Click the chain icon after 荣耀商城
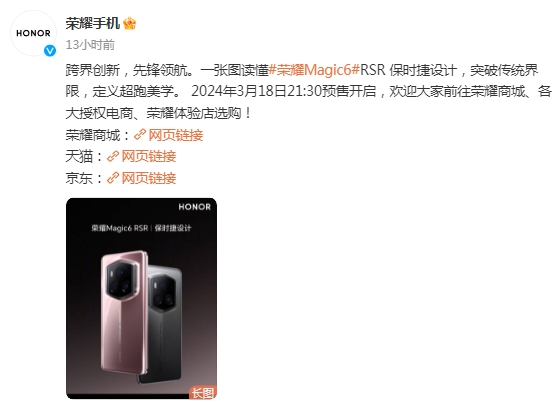 click(x=140, y=135)
